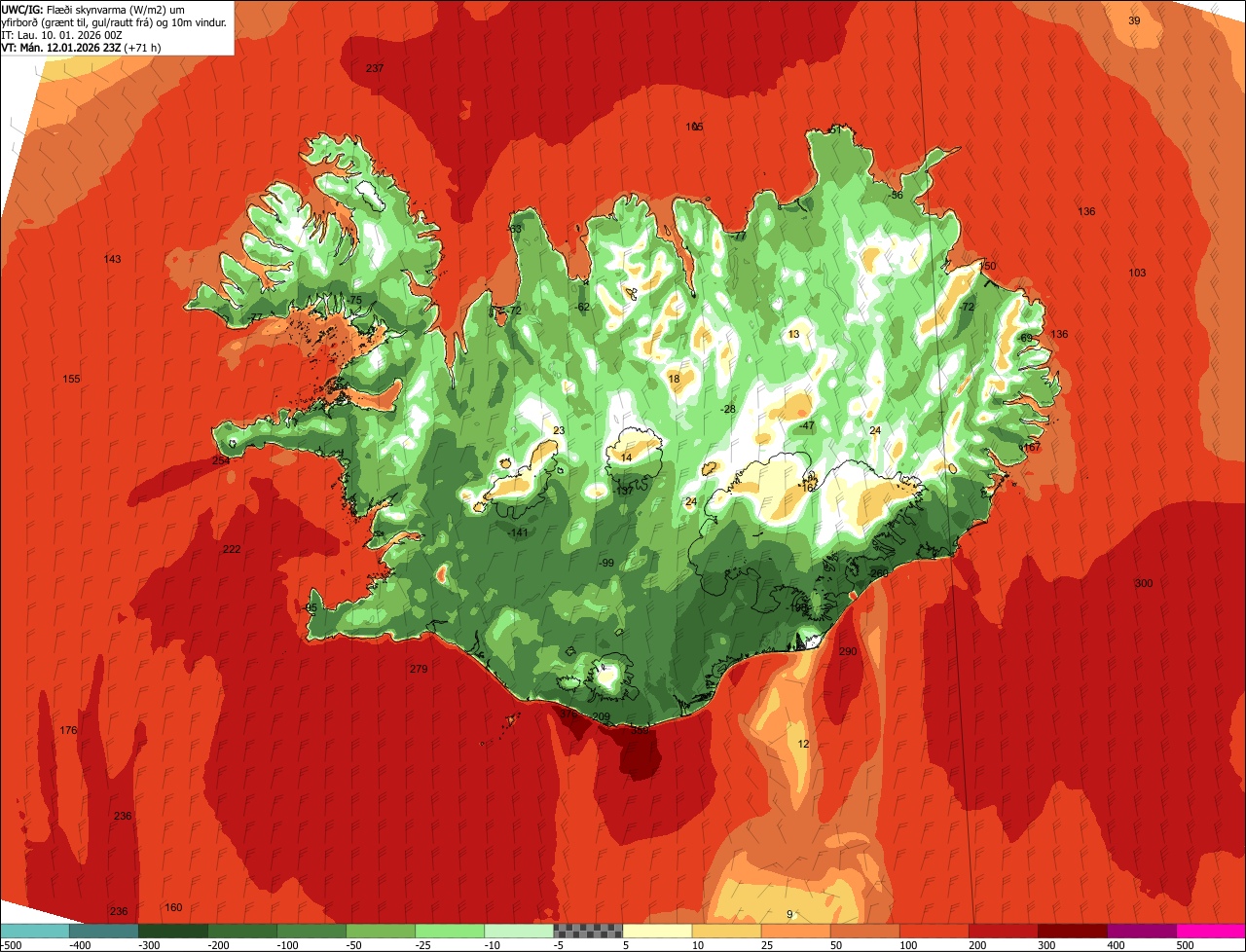This screenshot has height=952, width=1246.
Task: Click the map value -28 in central Iceland
Action: click(727, 409)
